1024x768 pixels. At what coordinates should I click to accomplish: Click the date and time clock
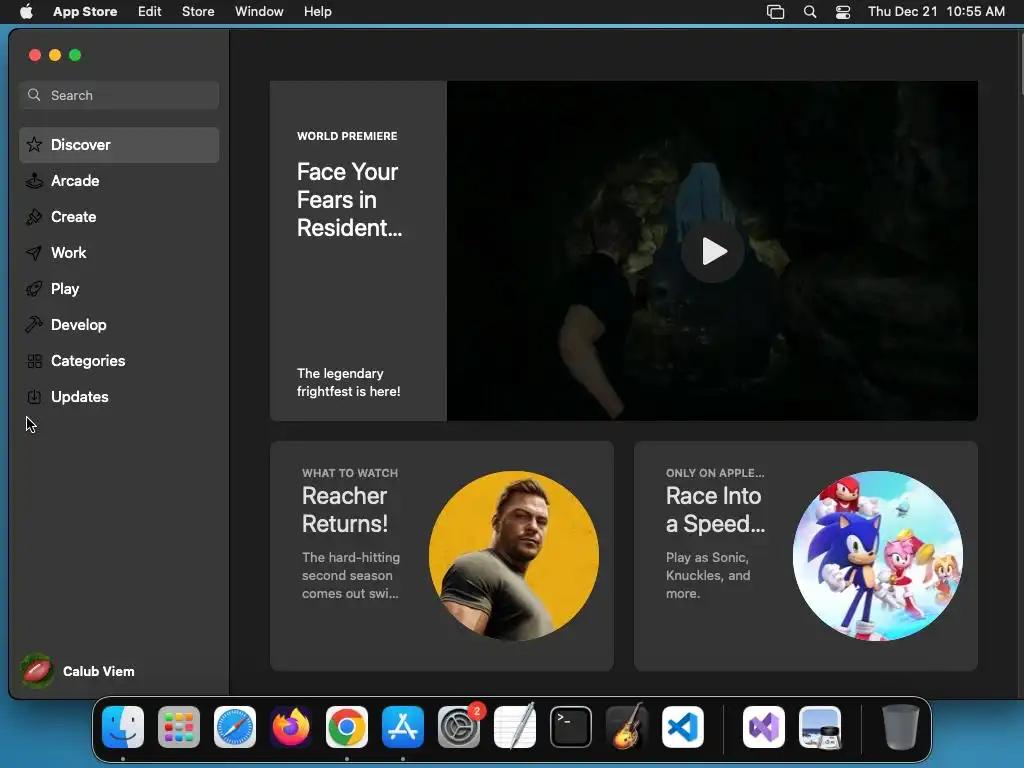936,11
